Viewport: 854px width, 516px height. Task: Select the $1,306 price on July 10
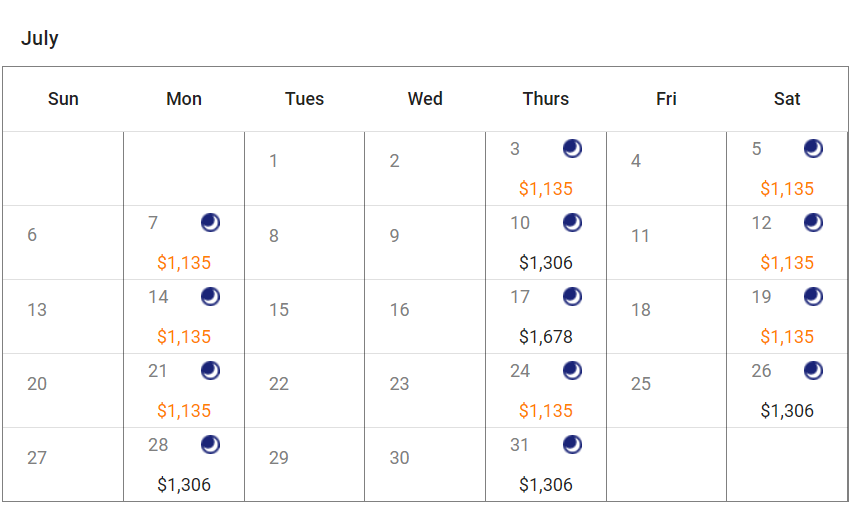coord(546,263)
